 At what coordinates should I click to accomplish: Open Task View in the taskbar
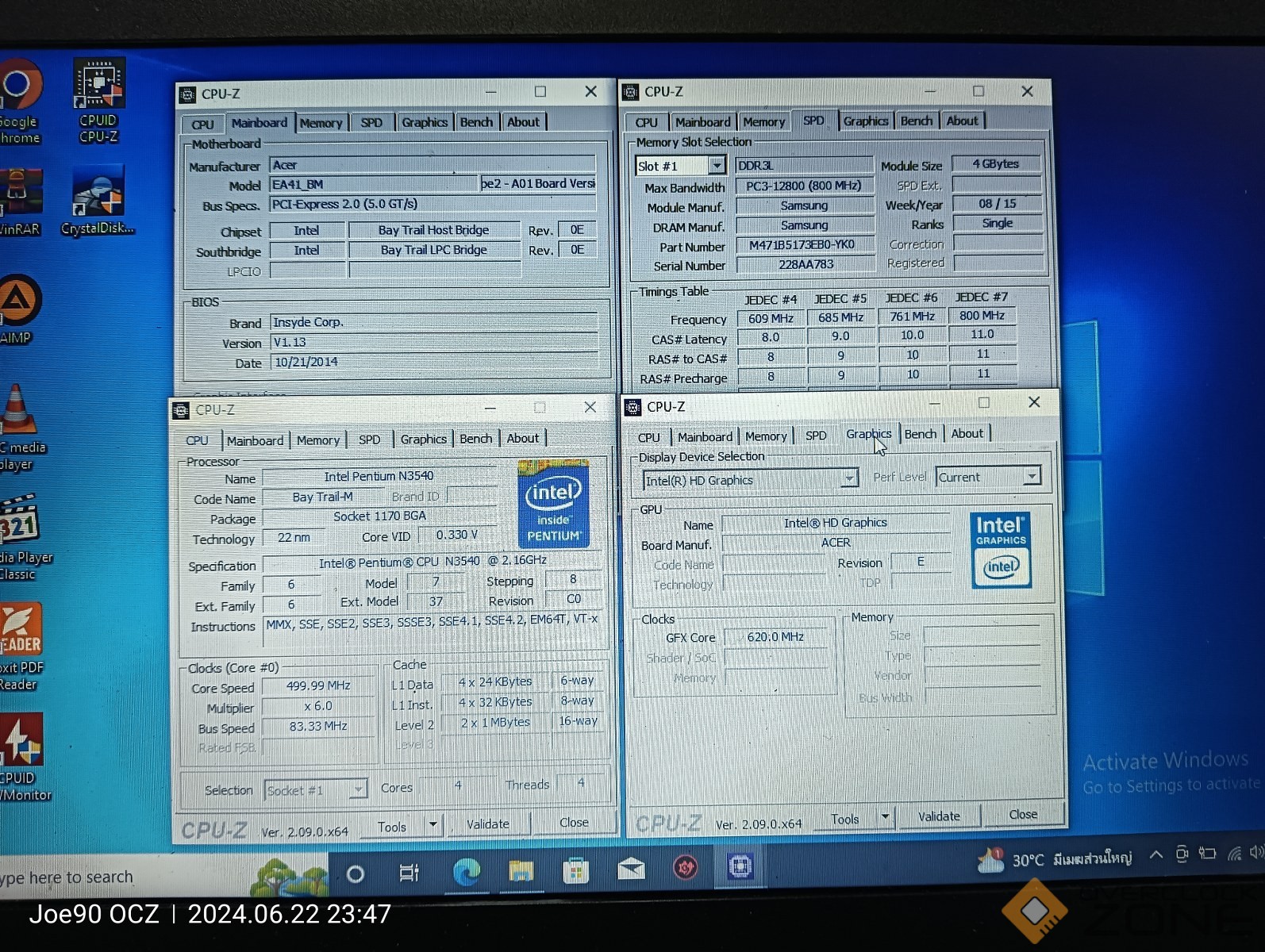(x=409, y=873)
